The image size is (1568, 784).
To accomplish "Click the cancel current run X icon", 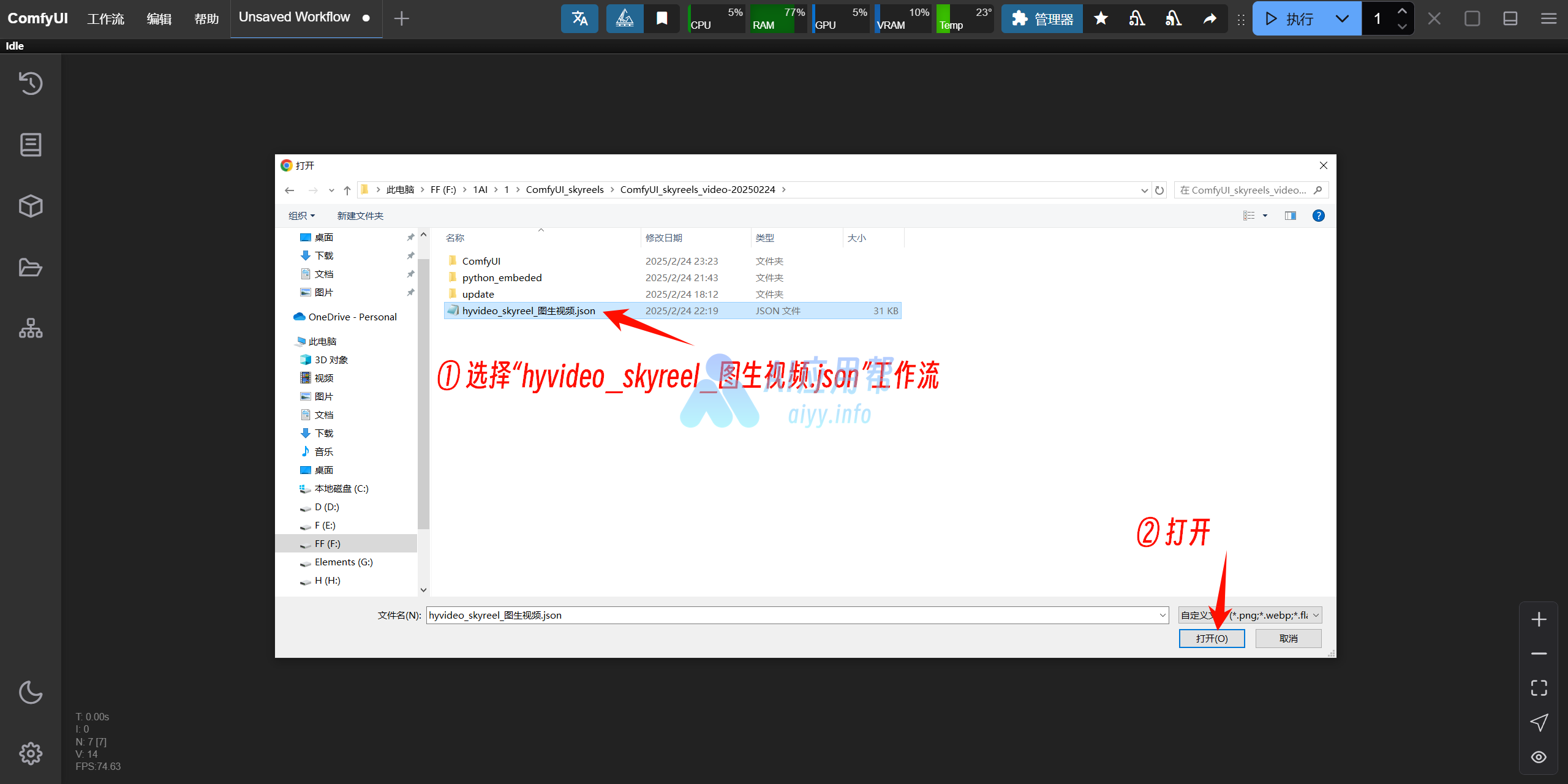I will point(1434,18).
